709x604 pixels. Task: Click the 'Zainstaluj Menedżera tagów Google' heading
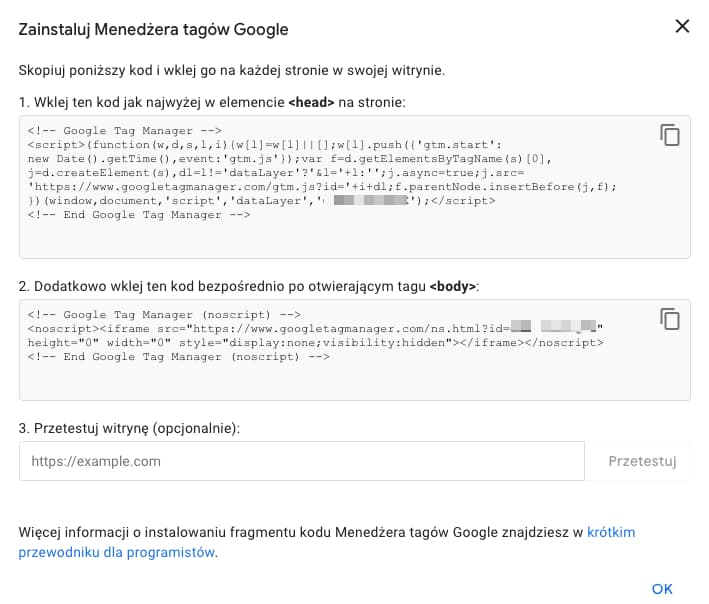coord(153,29)
